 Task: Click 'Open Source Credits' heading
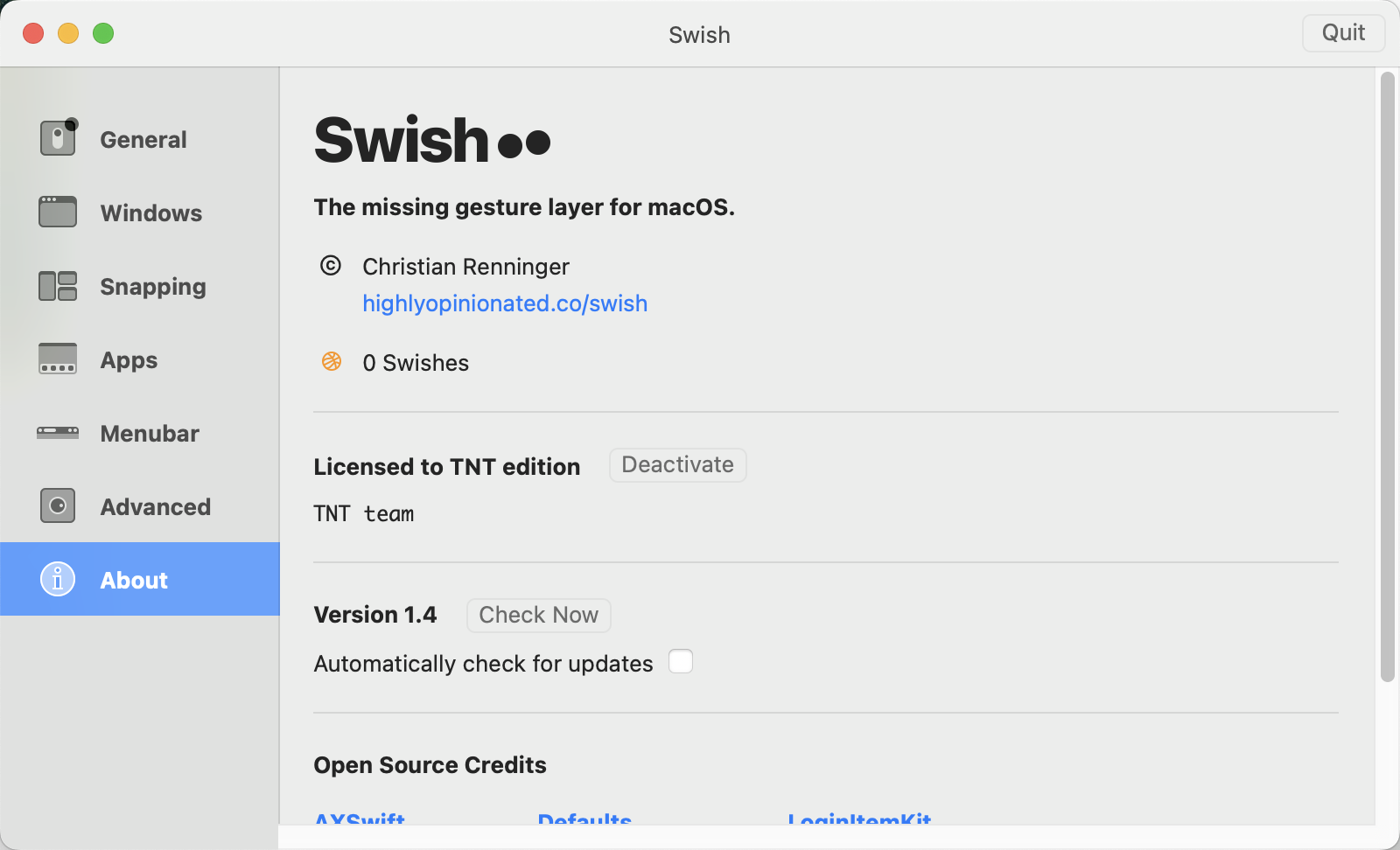click(430, 765)
